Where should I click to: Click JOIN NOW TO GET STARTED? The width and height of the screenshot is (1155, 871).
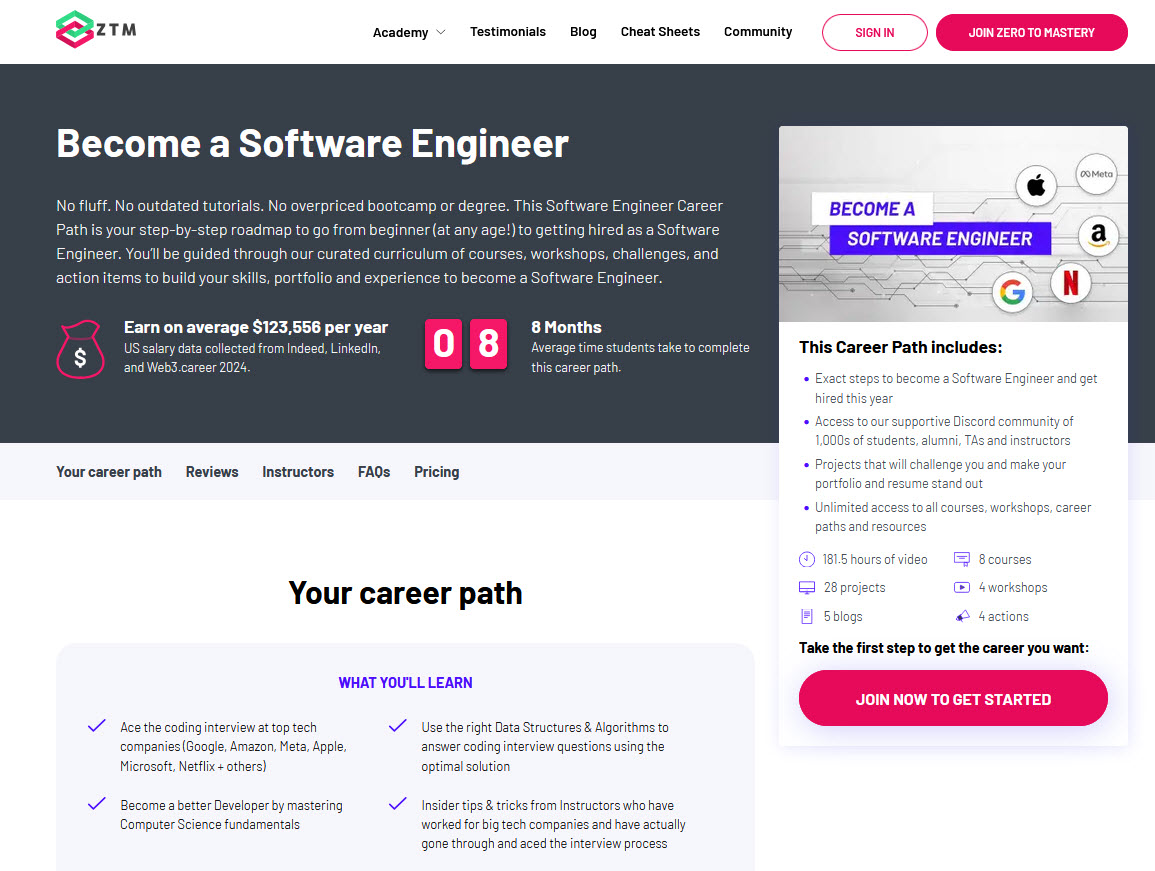[x=953, y=699]
